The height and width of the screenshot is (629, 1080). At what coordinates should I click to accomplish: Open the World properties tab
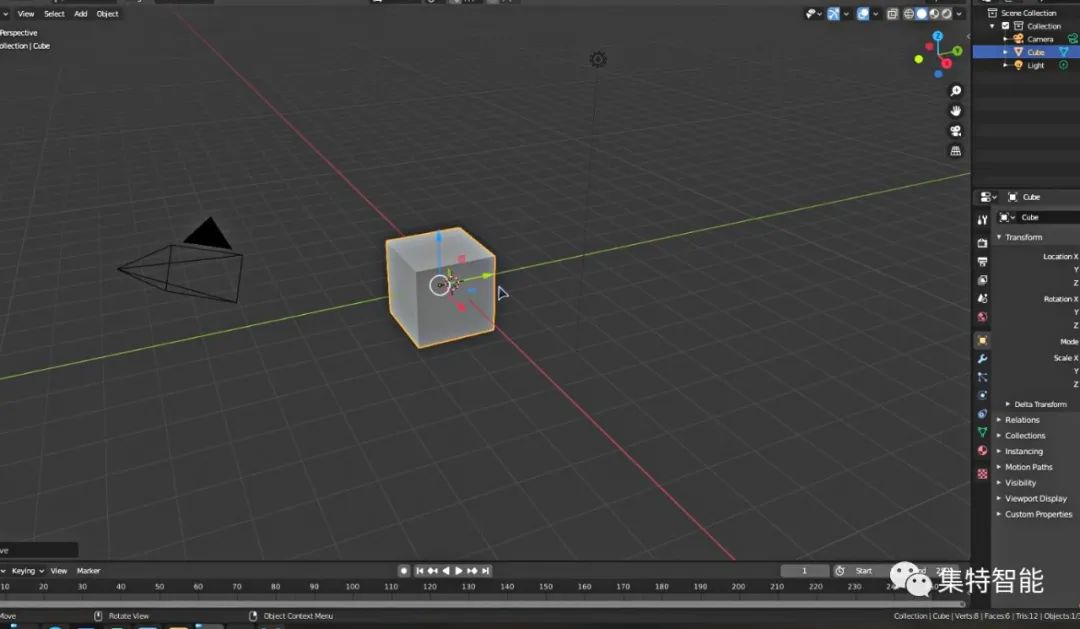coord(982,317)
